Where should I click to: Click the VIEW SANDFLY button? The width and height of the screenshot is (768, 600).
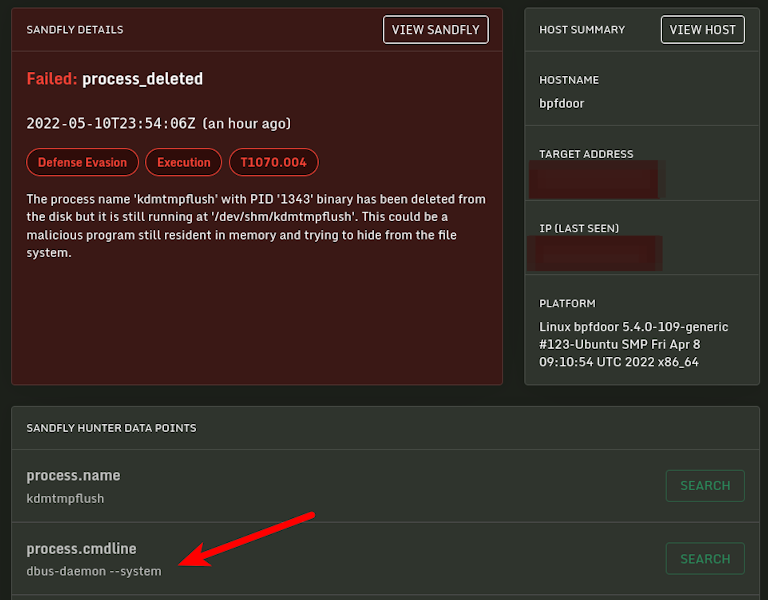(x=436, y=30)
